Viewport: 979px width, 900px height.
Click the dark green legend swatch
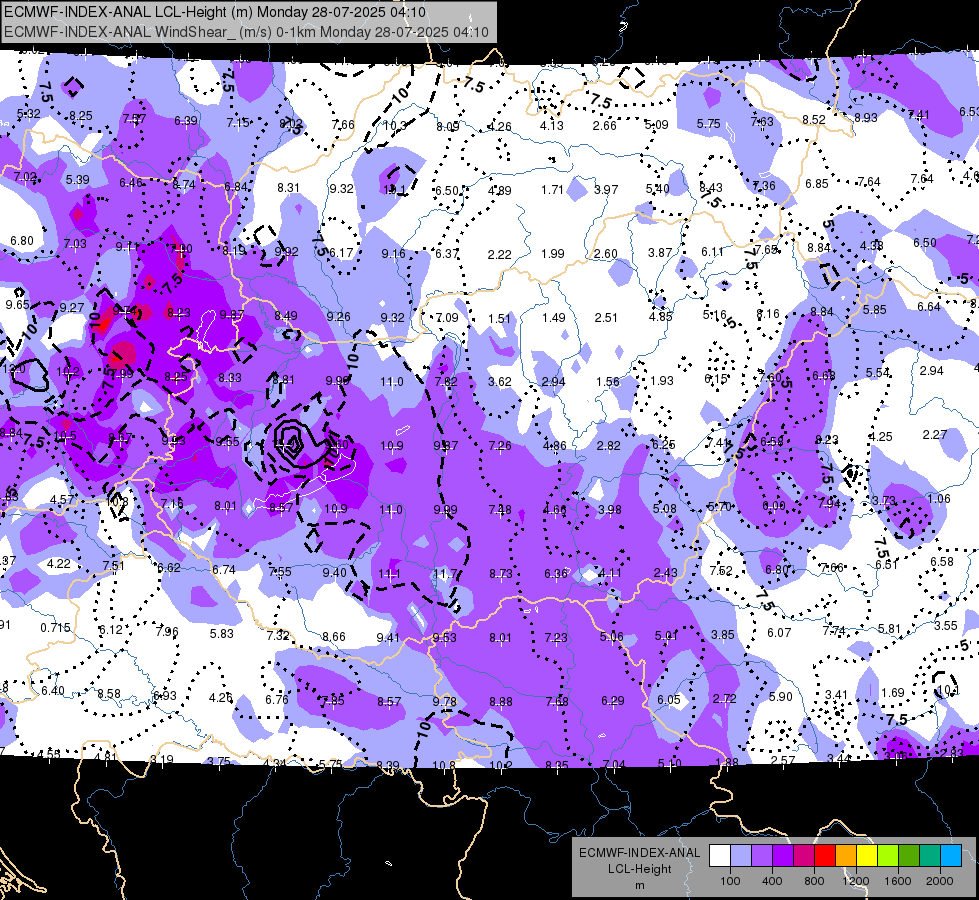[909, 856]
